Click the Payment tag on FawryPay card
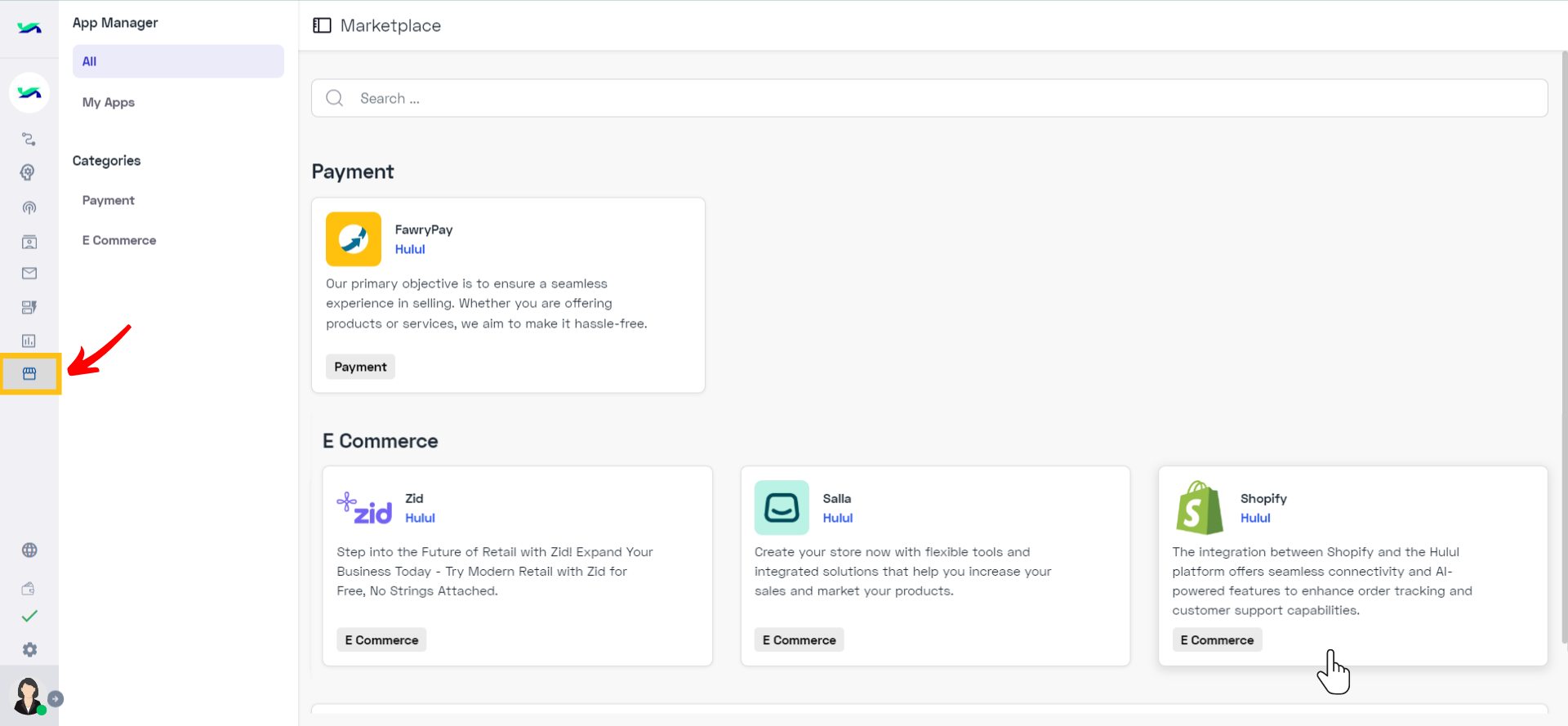1568x726 pixels. pyautogui.click(x=360, y=367)
